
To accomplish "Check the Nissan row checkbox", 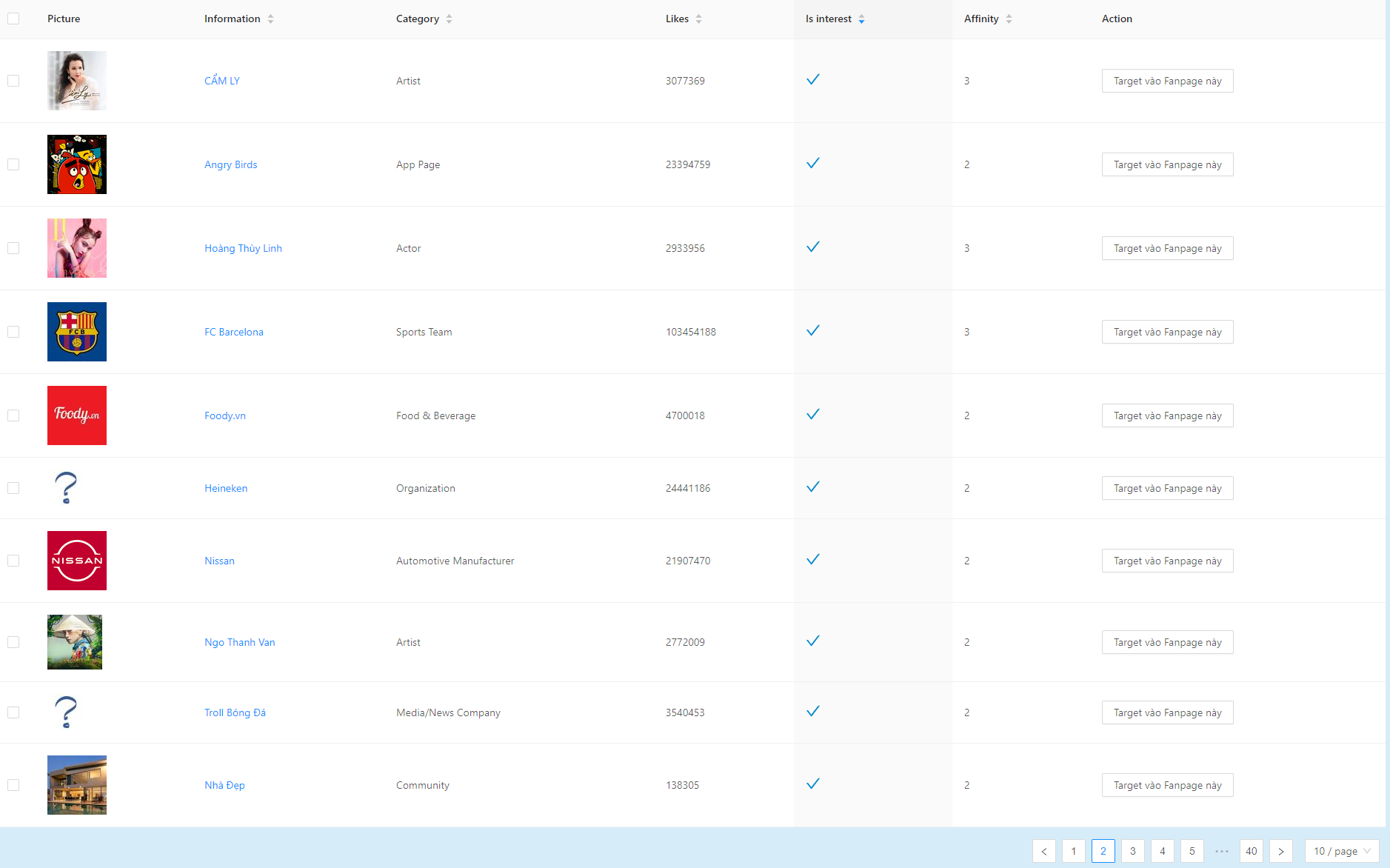I will pyautogui.click(x=13, y=561).
